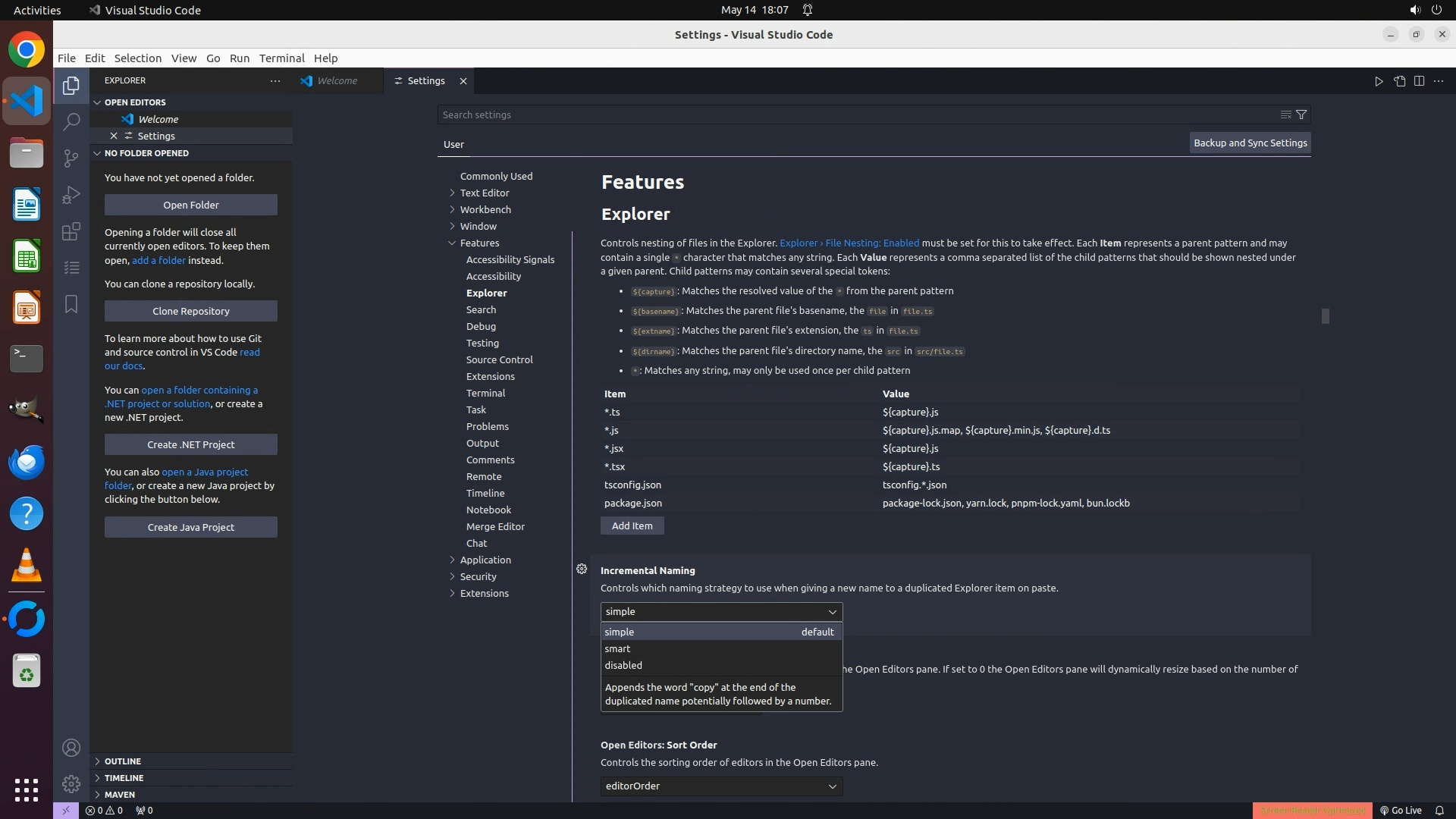Expand the Text Editor settings category
This screenshot has height=819, width=1456.
click(484, 193)
